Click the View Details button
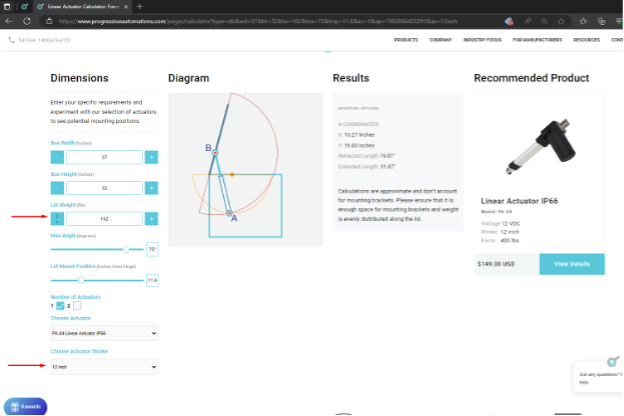Viewport: 624px width, 416px height. 572,264
